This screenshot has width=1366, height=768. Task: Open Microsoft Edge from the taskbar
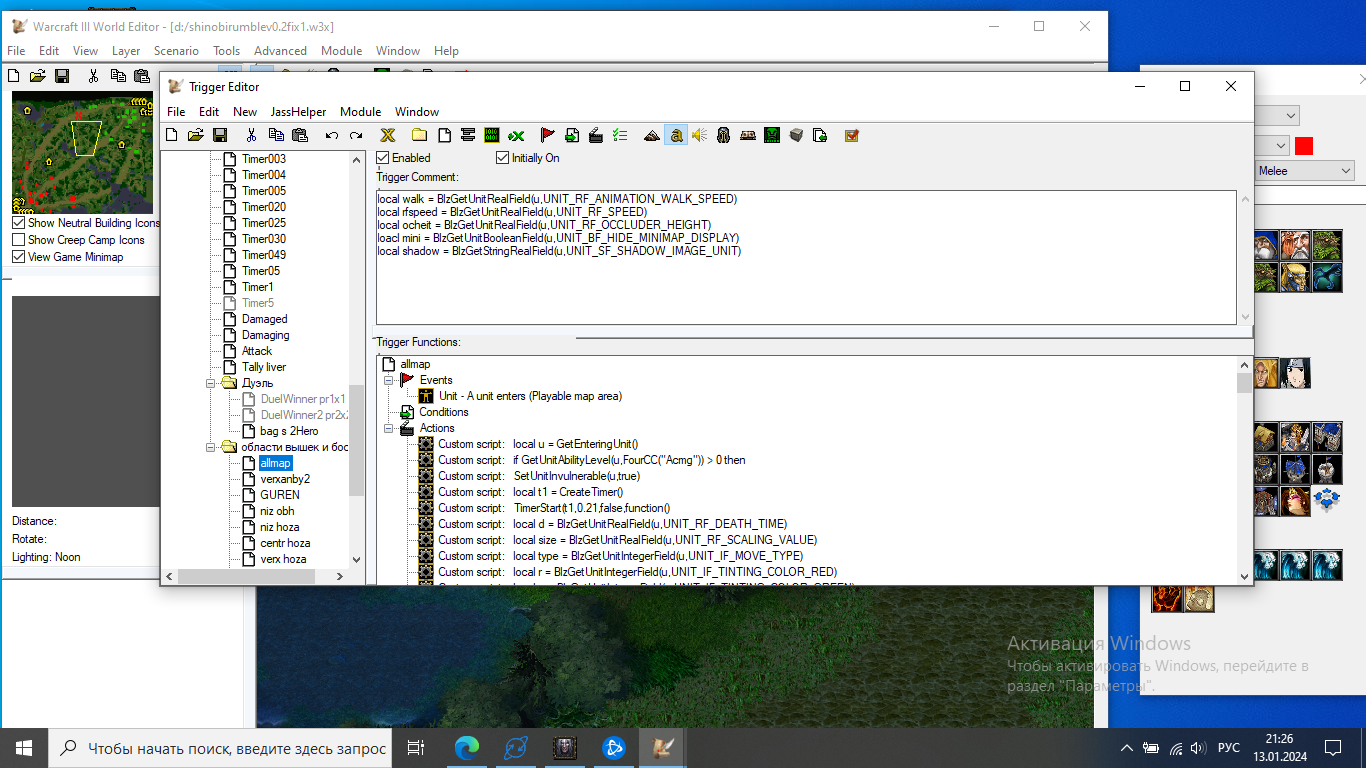point(467,748)
